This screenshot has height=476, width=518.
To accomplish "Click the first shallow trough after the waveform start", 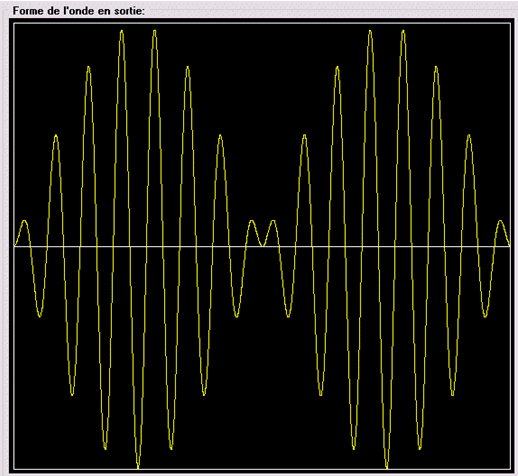I will click(40, 315).
